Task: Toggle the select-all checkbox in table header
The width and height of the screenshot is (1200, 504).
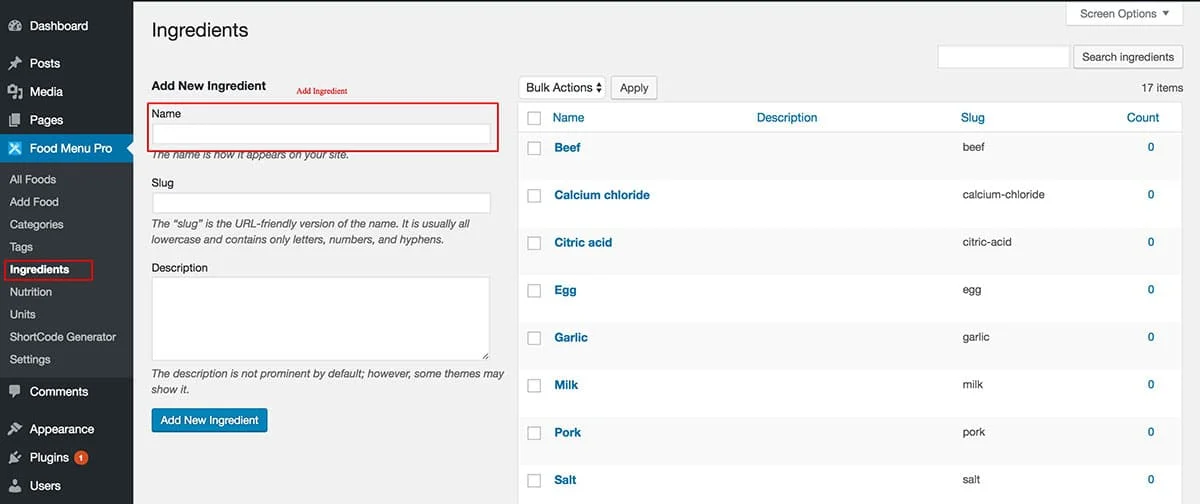Action: [x=534, y=118]
